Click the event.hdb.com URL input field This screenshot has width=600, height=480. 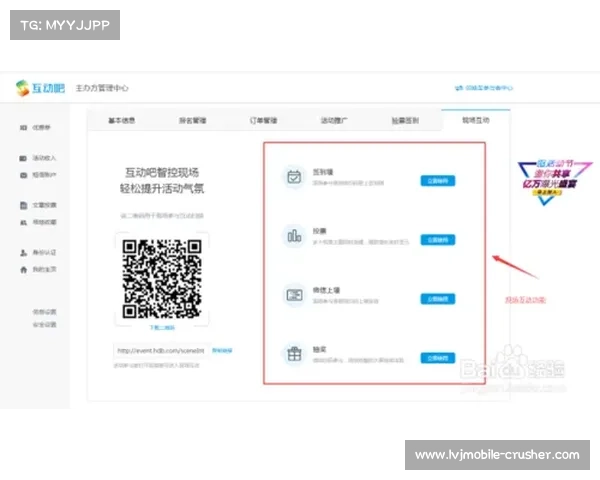[161, 351]
